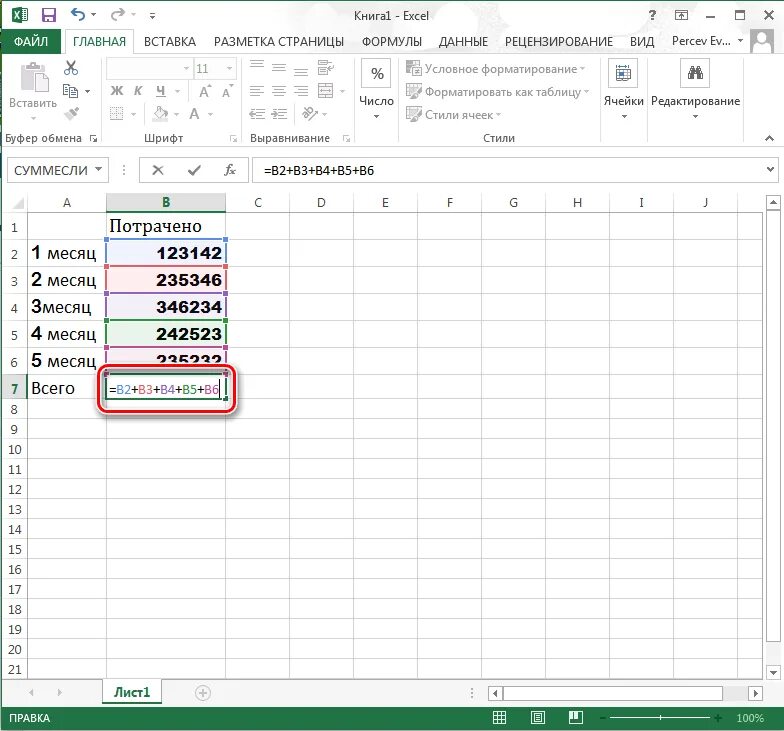The height and width of the screenshot is (731, 784).
Task: Add a new sheet with plus button
Action: [202, 692]
